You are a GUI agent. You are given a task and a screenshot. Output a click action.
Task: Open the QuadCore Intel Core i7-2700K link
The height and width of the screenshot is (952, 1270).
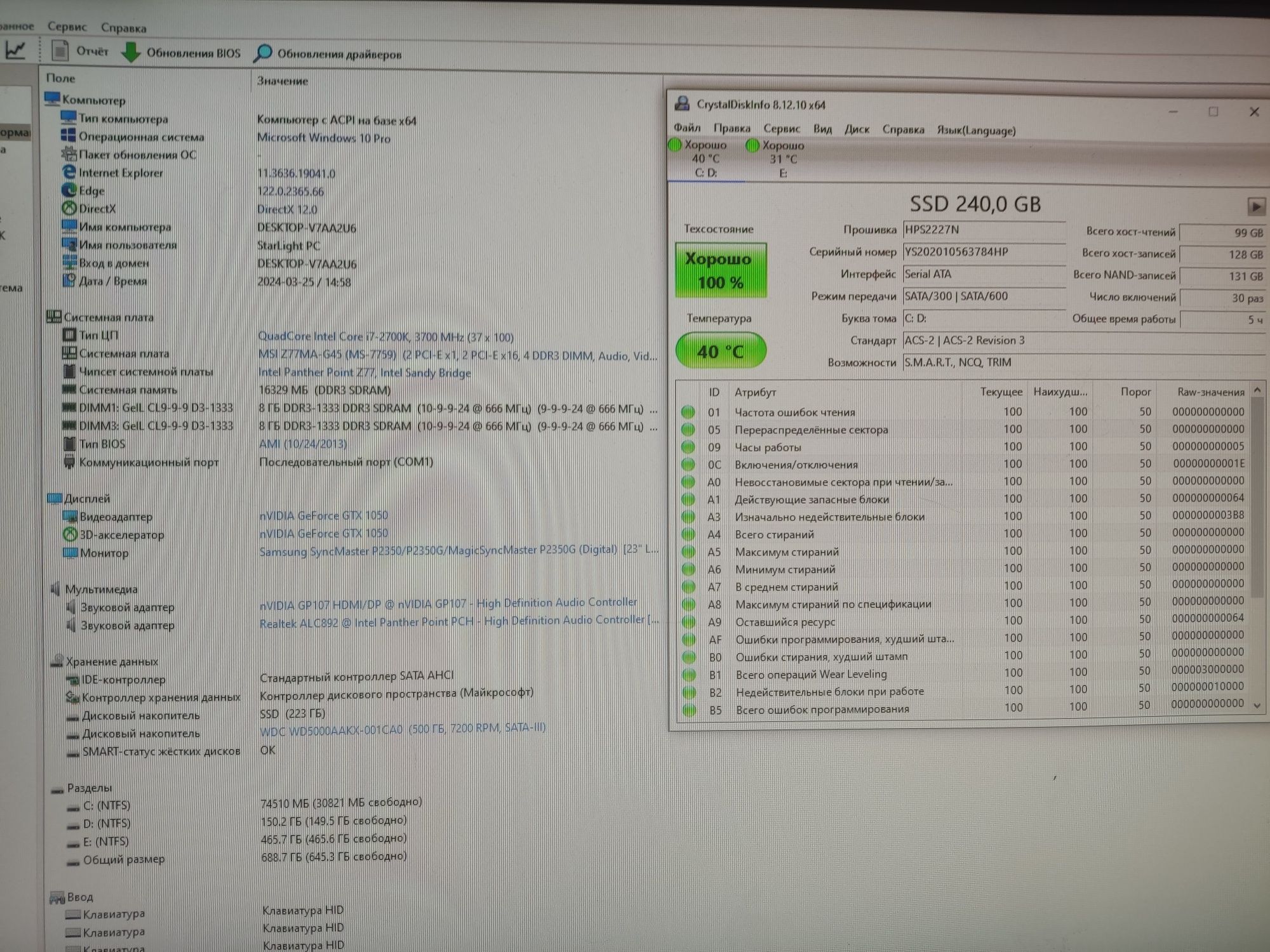click(385, 336)
